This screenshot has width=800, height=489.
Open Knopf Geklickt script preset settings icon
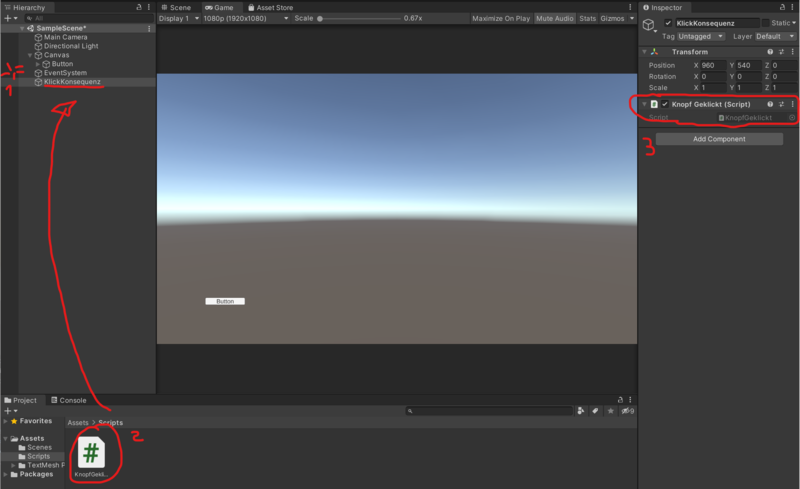pos(780,104)
